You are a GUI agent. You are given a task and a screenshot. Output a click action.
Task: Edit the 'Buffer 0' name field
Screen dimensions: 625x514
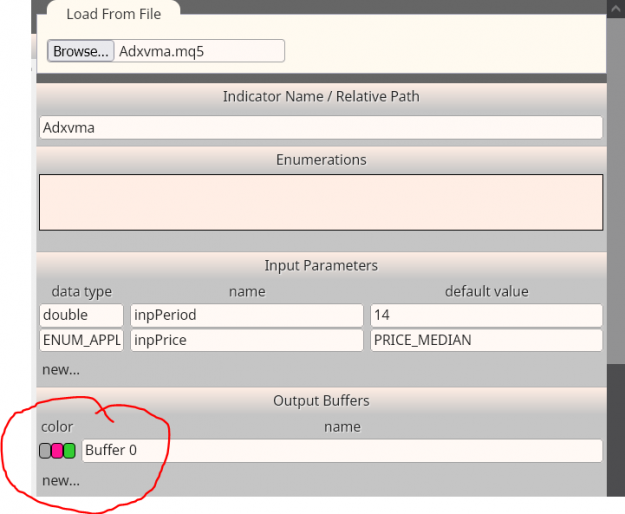click(x=342, y=451)
